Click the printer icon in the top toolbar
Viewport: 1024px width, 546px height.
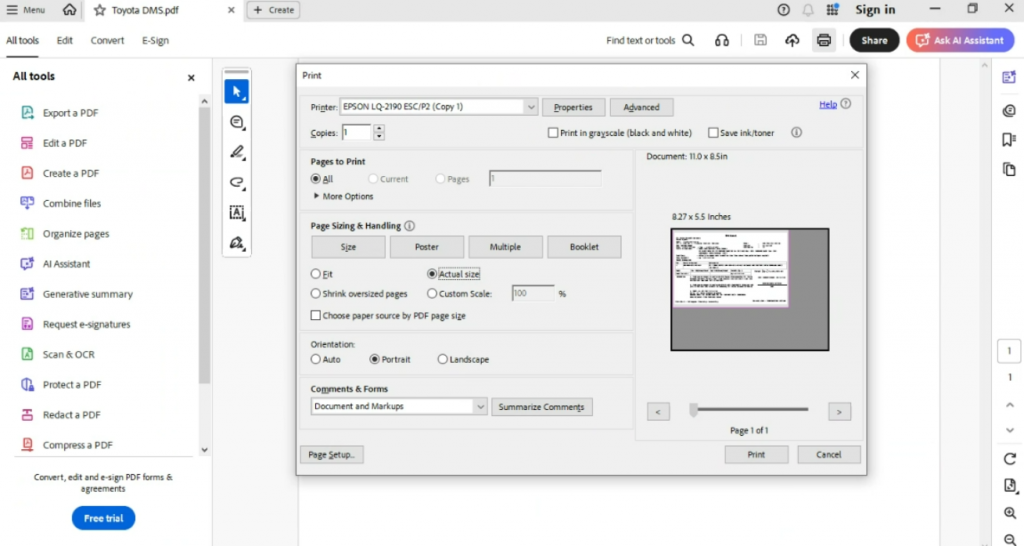click(x=823, y=40)
